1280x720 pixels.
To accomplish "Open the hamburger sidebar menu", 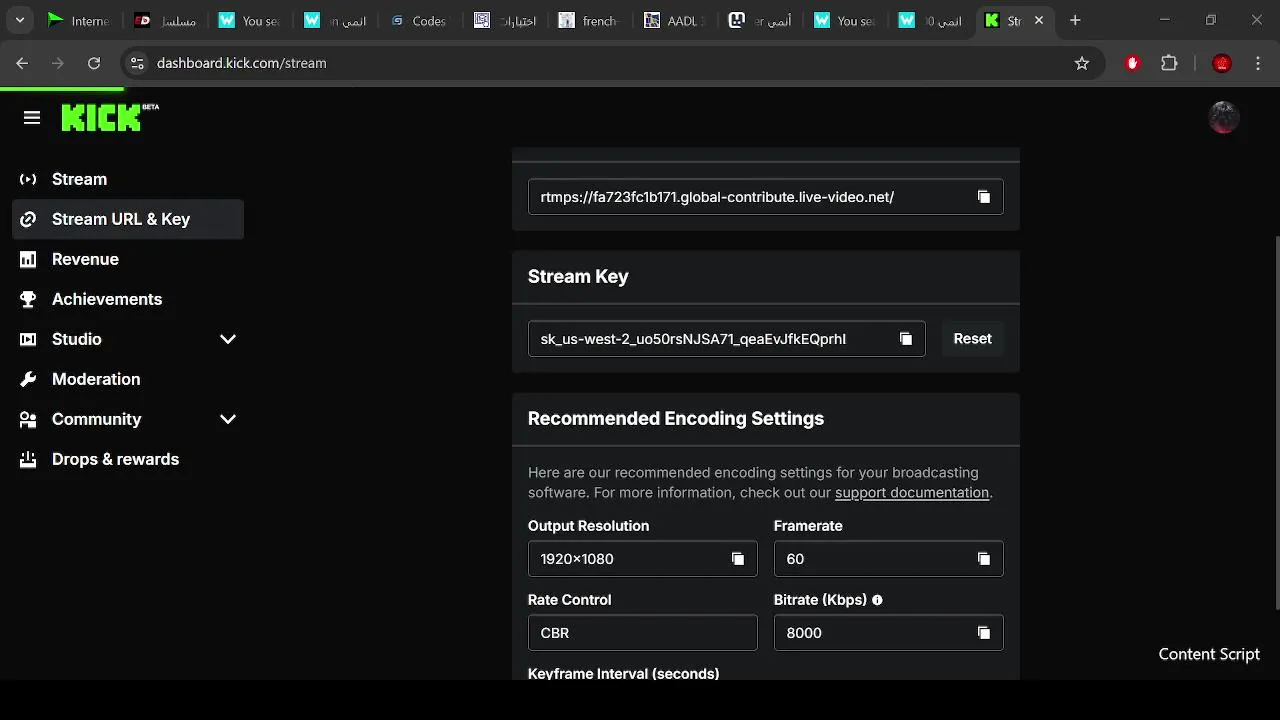I will (x=32, y=118).
